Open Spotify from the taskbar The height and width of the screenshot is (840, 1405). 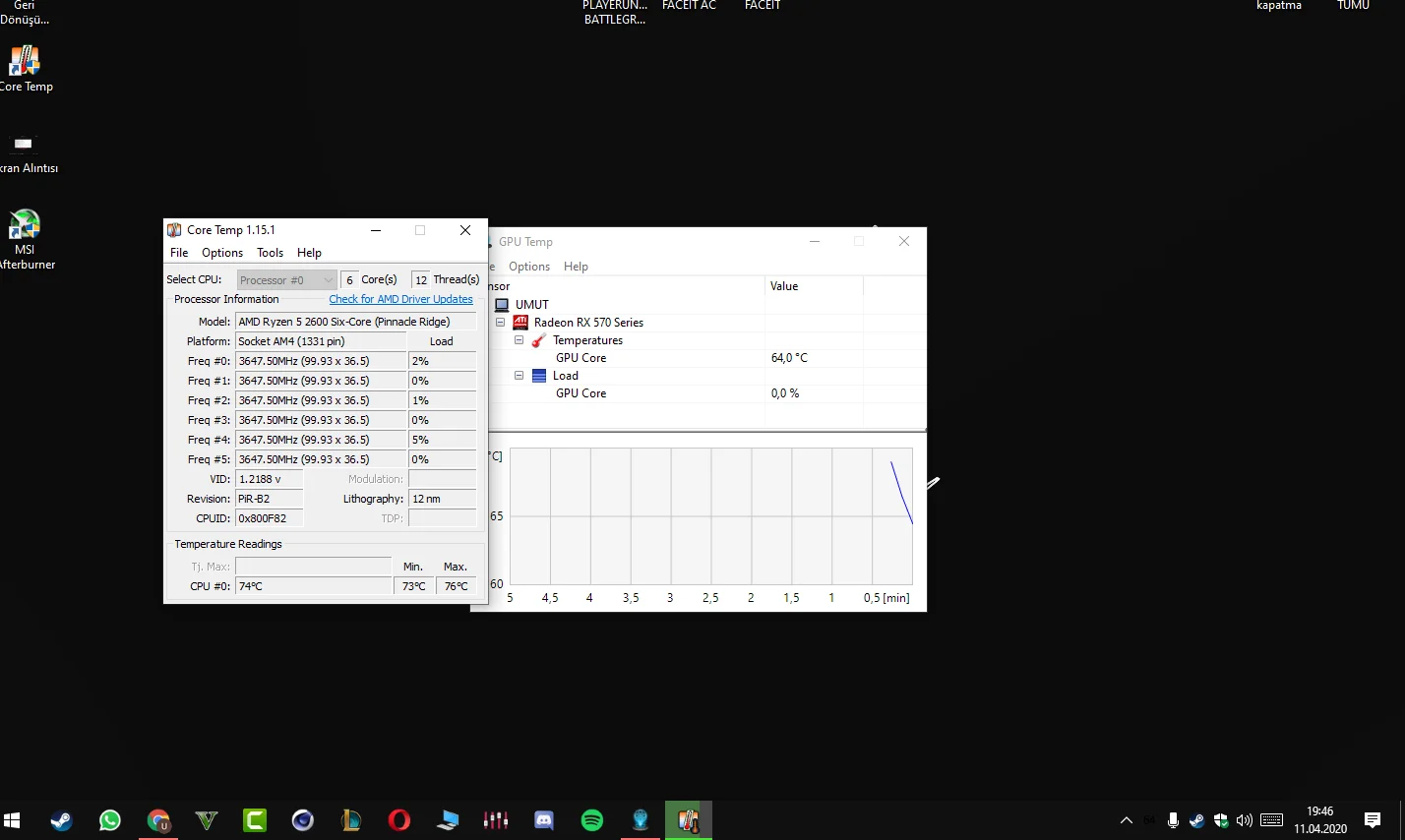click(x=592, y=820)
